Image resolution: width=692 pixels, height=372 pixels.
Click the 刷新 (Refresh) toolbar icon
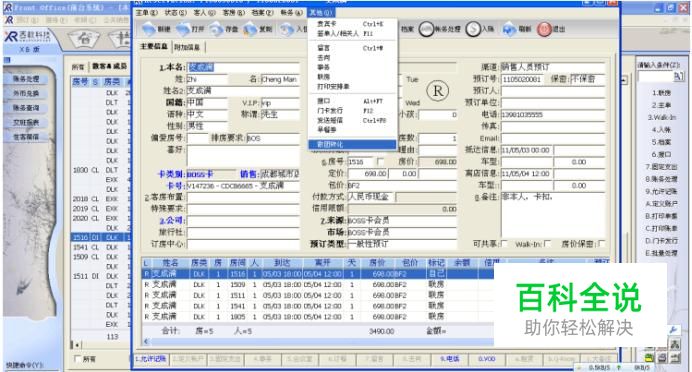pos(510,29)
